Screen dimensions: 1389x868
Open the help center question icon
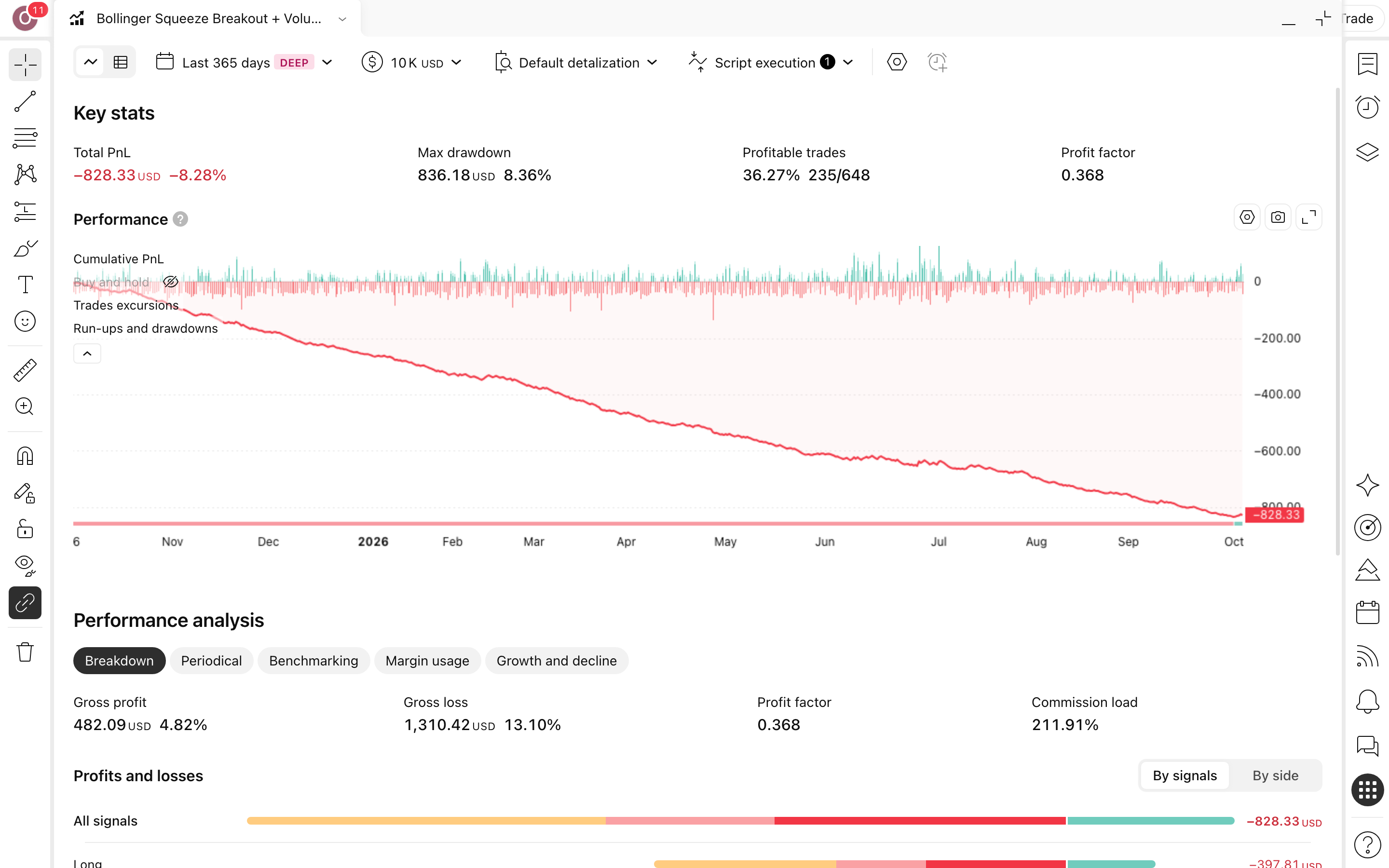click(x=1367, y=844)
